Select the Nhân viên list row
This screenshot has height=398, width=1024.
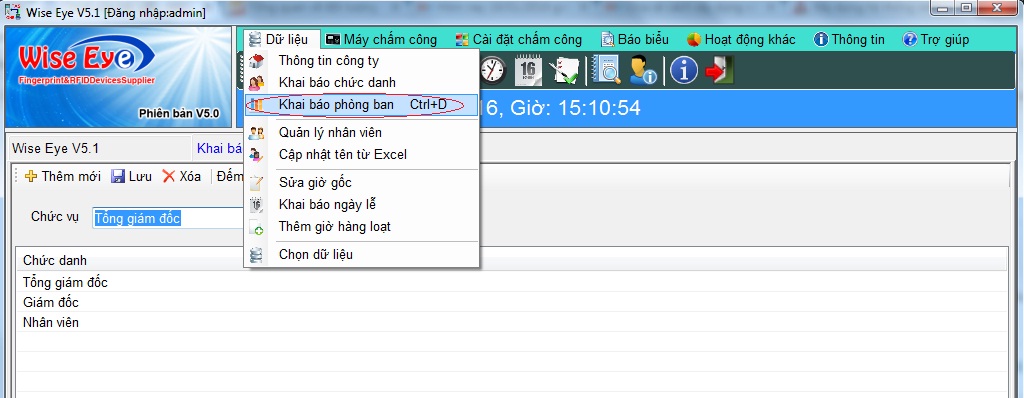512,322
